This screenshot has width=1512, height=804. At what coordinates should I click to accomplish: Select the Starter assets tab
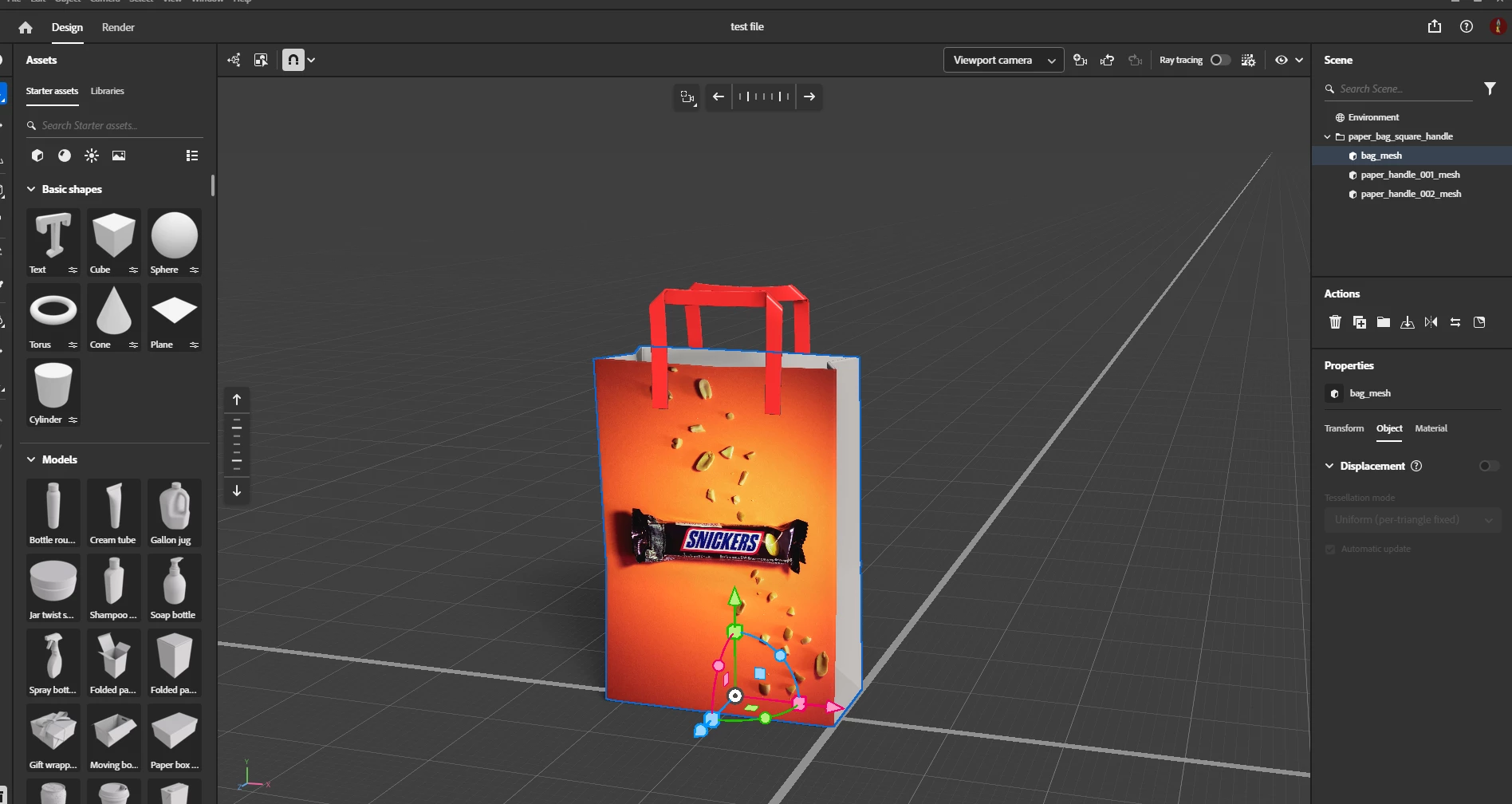tap(52, 91)
